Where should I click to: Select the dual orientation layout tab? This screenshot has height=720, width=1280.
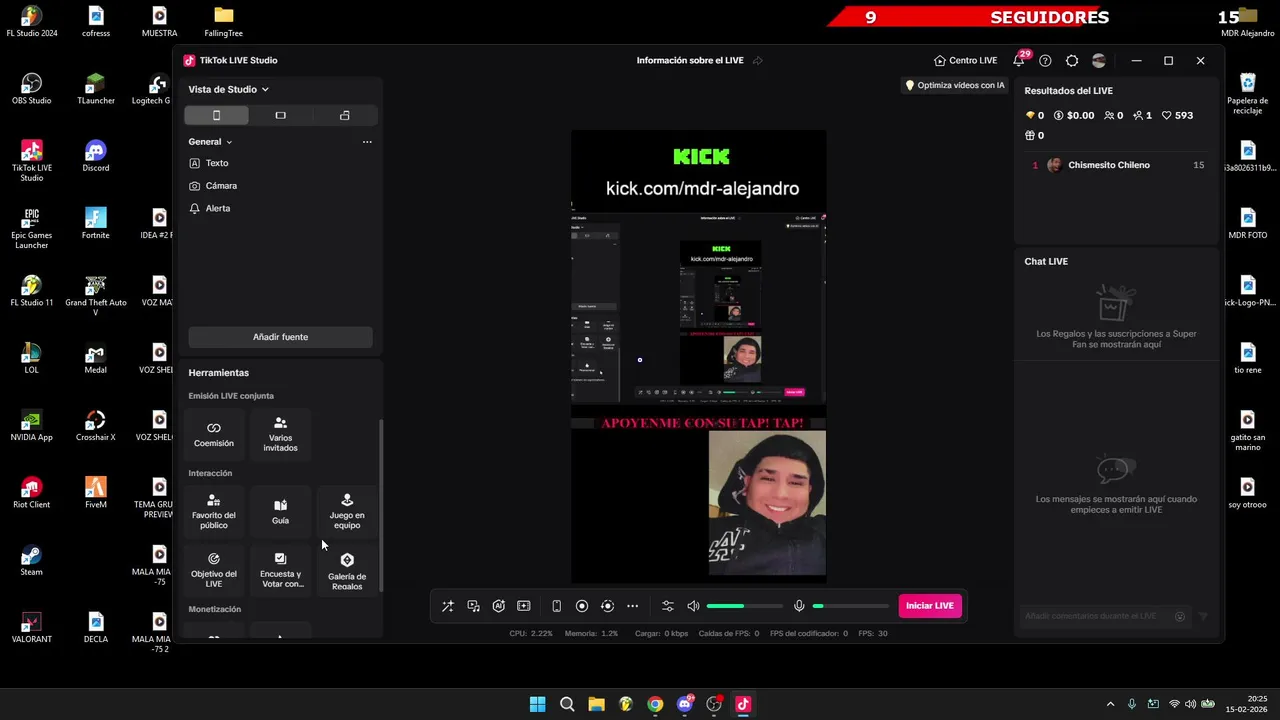pyautogui.click(x=345, y=115)
